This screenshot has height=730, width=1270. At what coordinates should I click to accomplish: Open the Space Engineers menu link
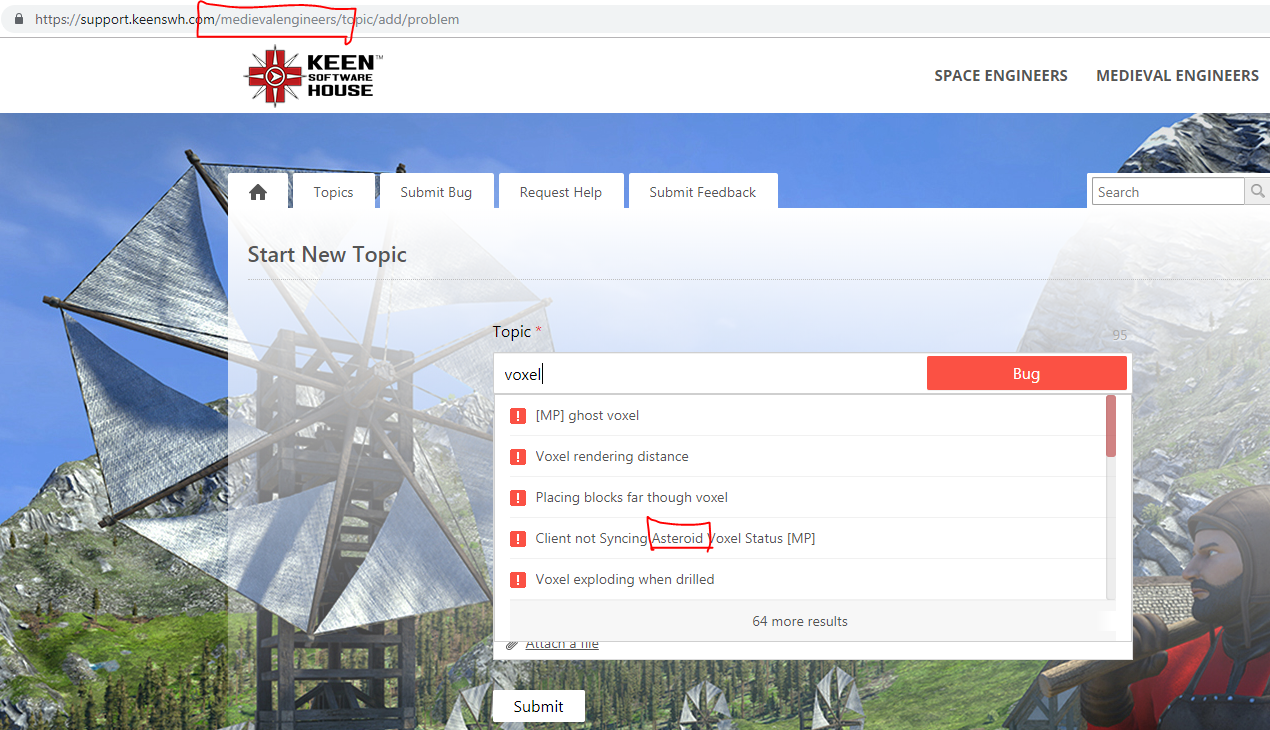1000,76
